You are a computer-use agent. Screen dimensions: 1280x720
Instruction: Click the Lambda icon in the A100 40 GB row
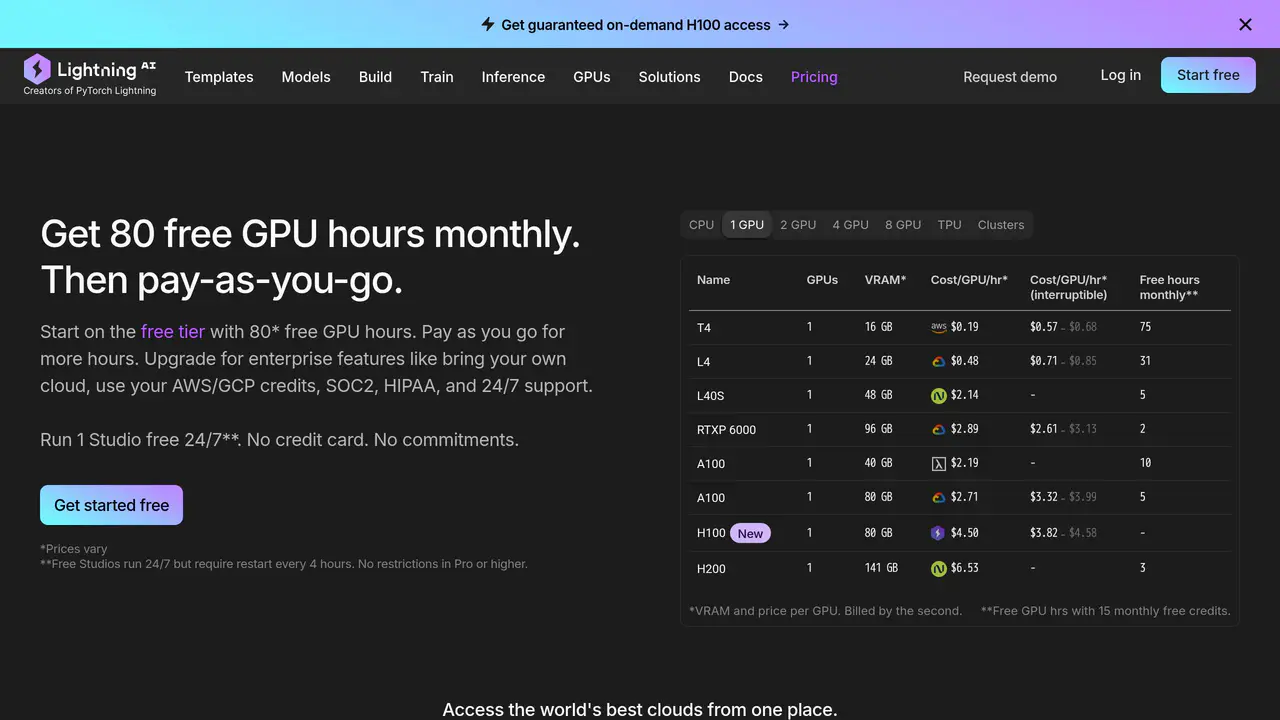tap(938, 463)
